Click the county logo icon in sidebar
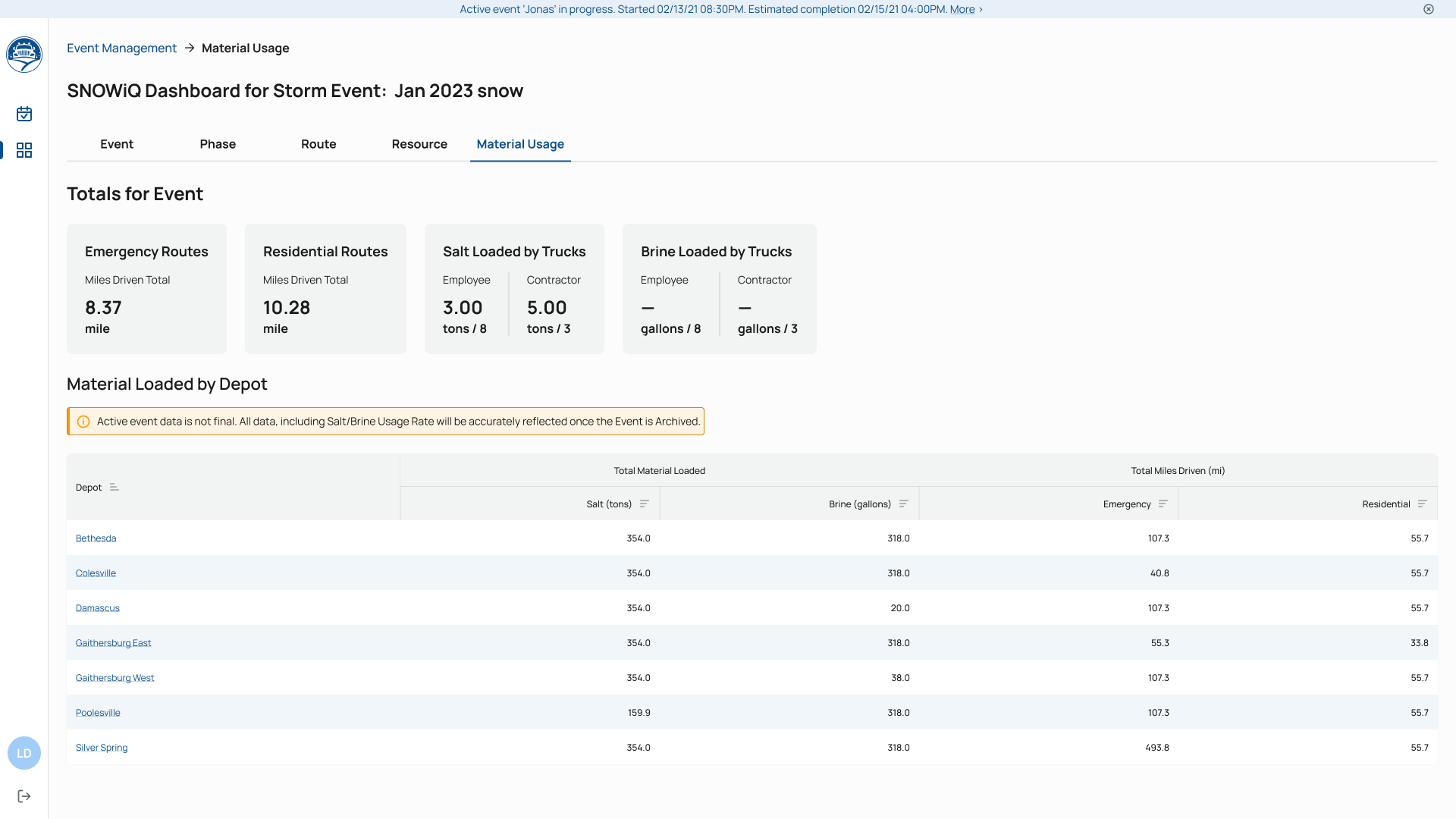The width and height of the screenshot is (1456, 819). pos(24,55)
